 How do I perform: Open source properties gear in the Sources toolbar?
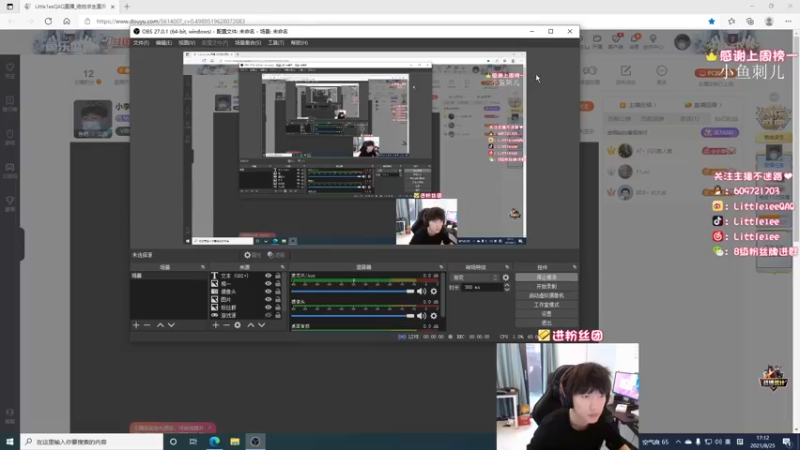(238, 325)
